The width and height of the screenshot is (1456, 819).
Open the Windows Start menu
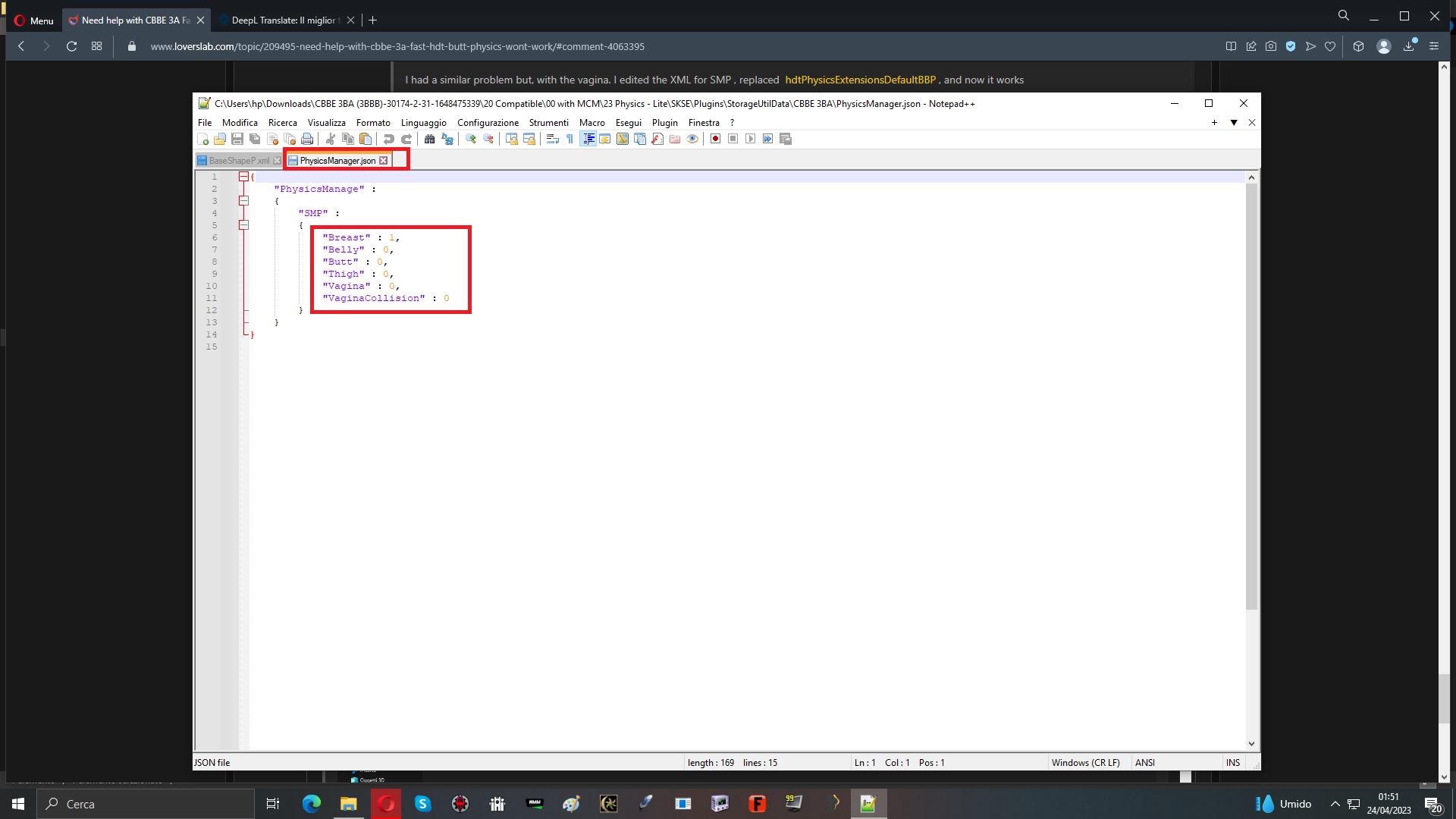pos(18,804)
